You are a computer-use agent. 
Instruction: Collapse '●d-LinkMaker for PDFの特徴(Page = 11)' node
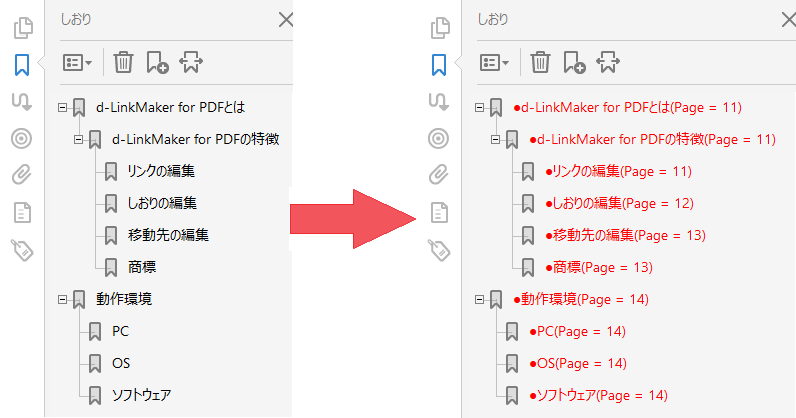point(495,139)
